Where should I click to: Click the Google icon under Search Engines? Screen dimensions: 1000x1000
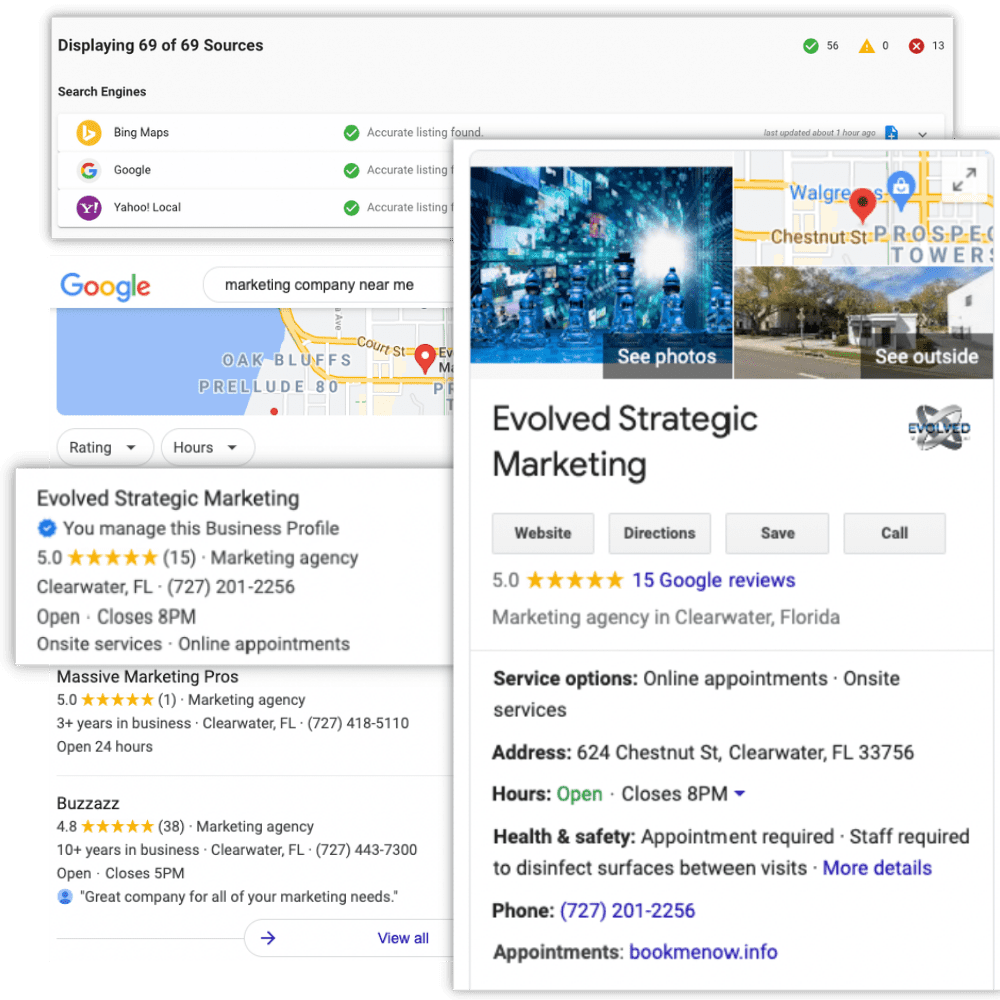click(88, 170)
